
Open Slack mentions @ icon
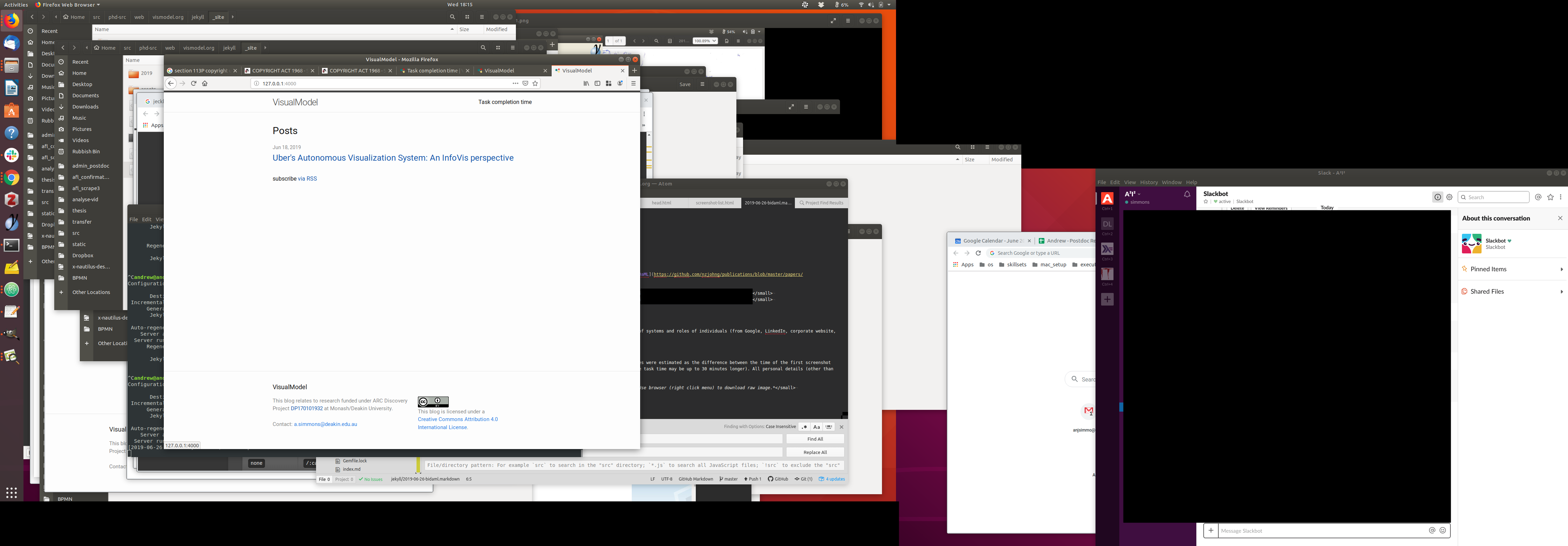(x=1538, y=197)
